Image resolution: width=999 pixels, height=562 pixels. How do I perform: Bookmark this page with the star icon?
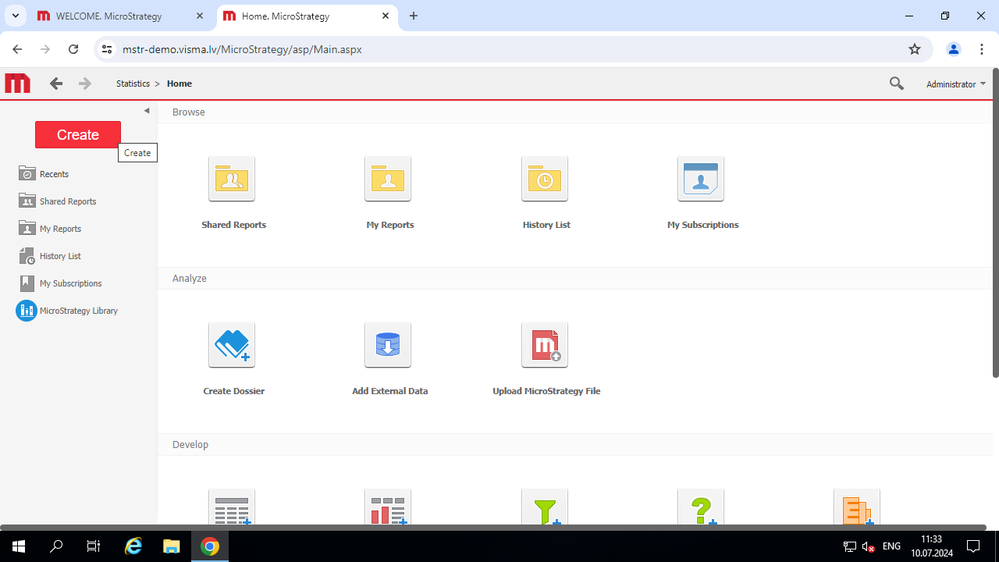click(915, 49)
